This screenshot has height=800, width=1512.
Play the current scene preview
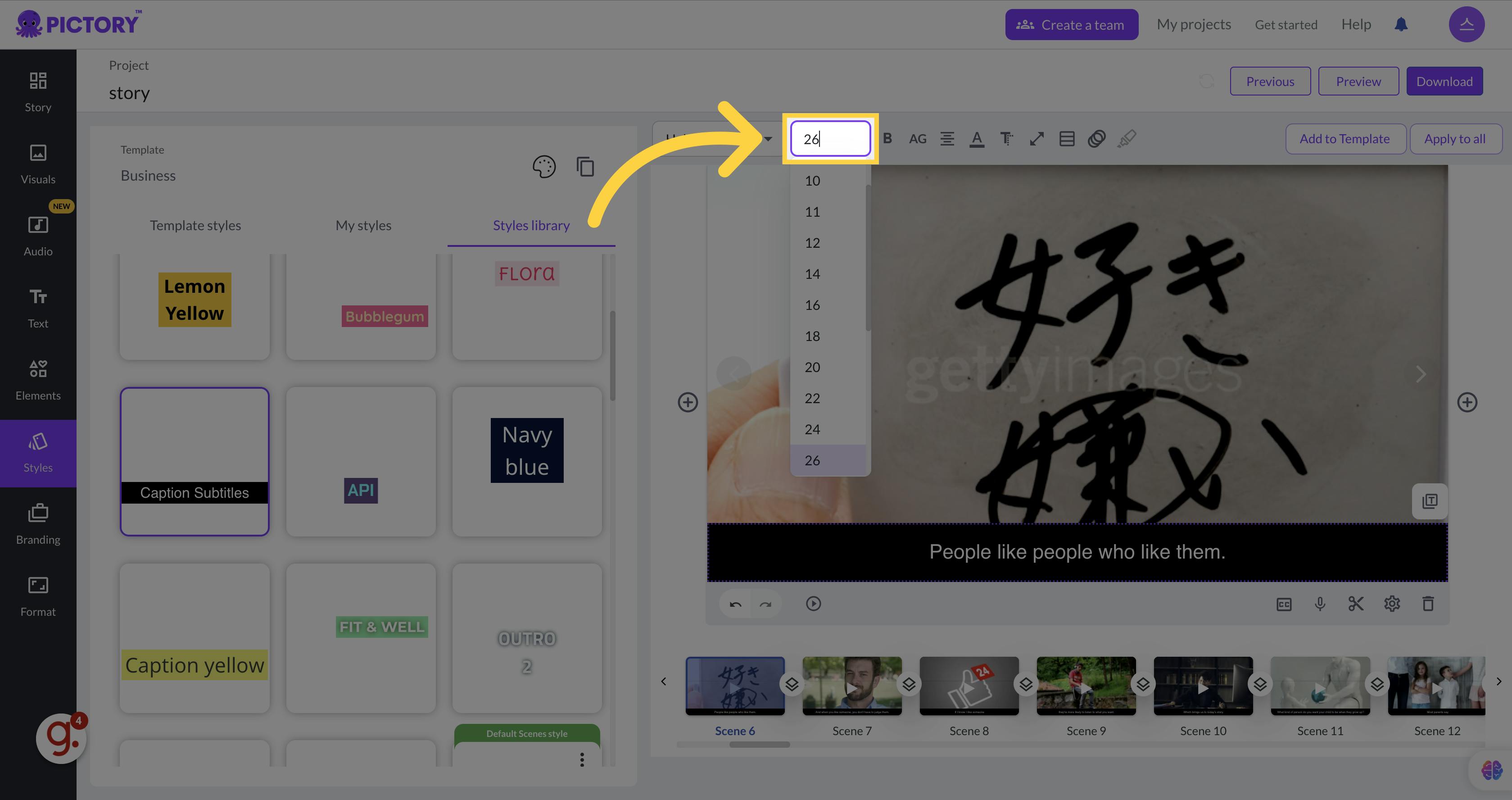(814, 604)
